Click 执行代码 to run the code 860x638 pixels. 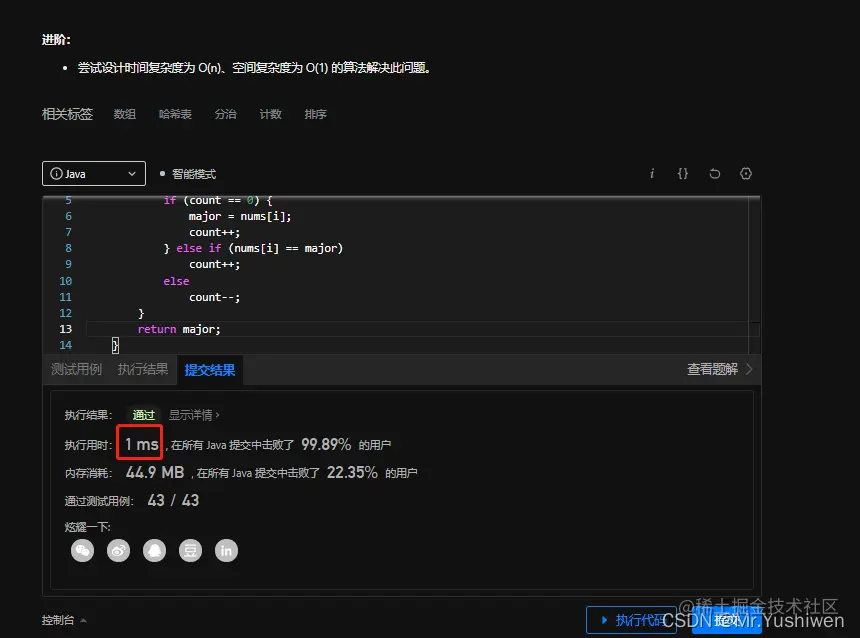(x=632, y=620)
